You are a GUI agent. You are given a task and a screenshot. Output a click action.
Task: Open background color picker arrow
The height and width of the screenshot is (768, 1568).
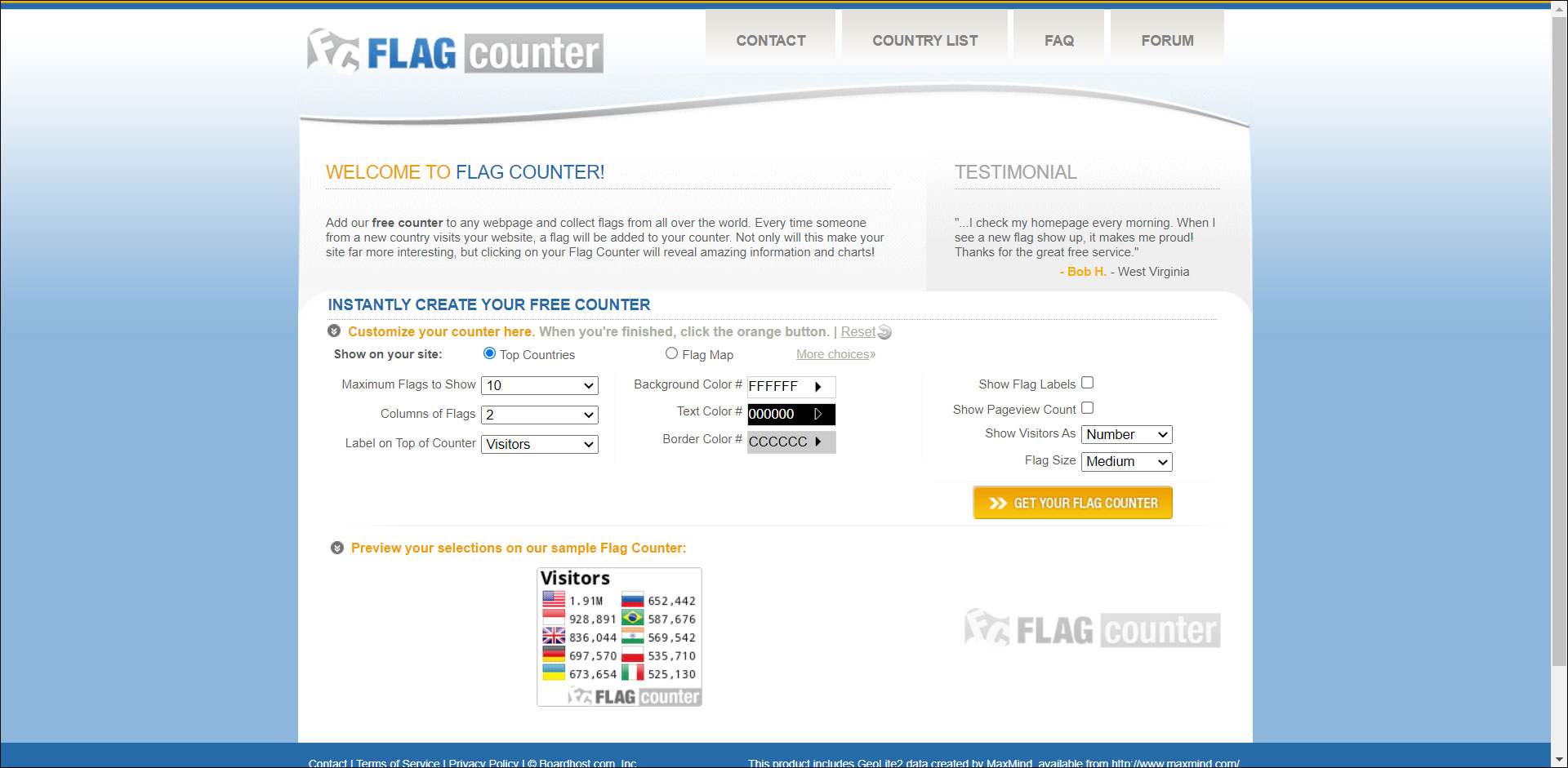[x=818, y=387]
